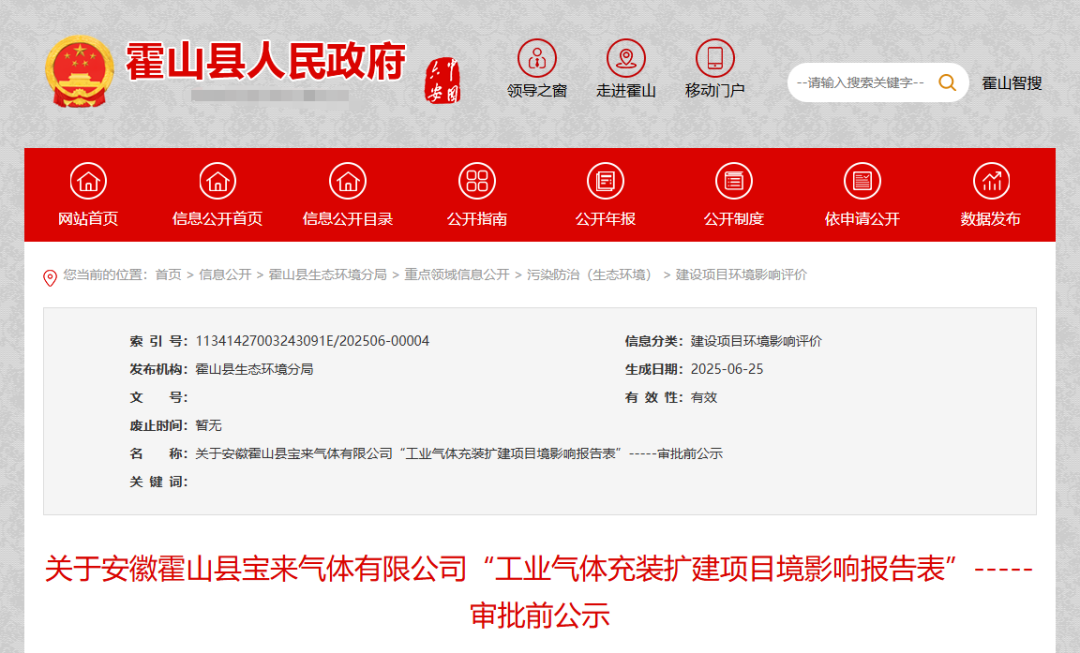Click the 走进霍山 link text
The height and width of the screenshot is (653, 1080).
(625, 91)
